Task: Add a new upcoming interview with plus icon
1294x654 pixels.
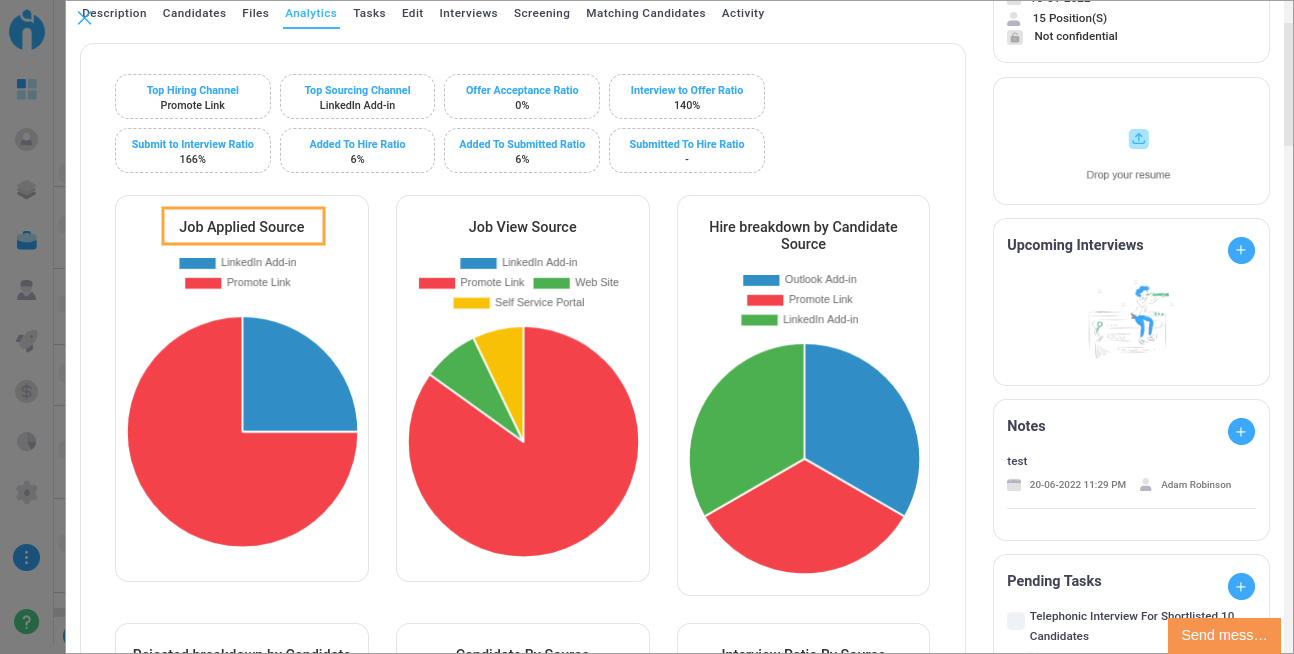Action: pyautogui.click(x=1240, y=251)
